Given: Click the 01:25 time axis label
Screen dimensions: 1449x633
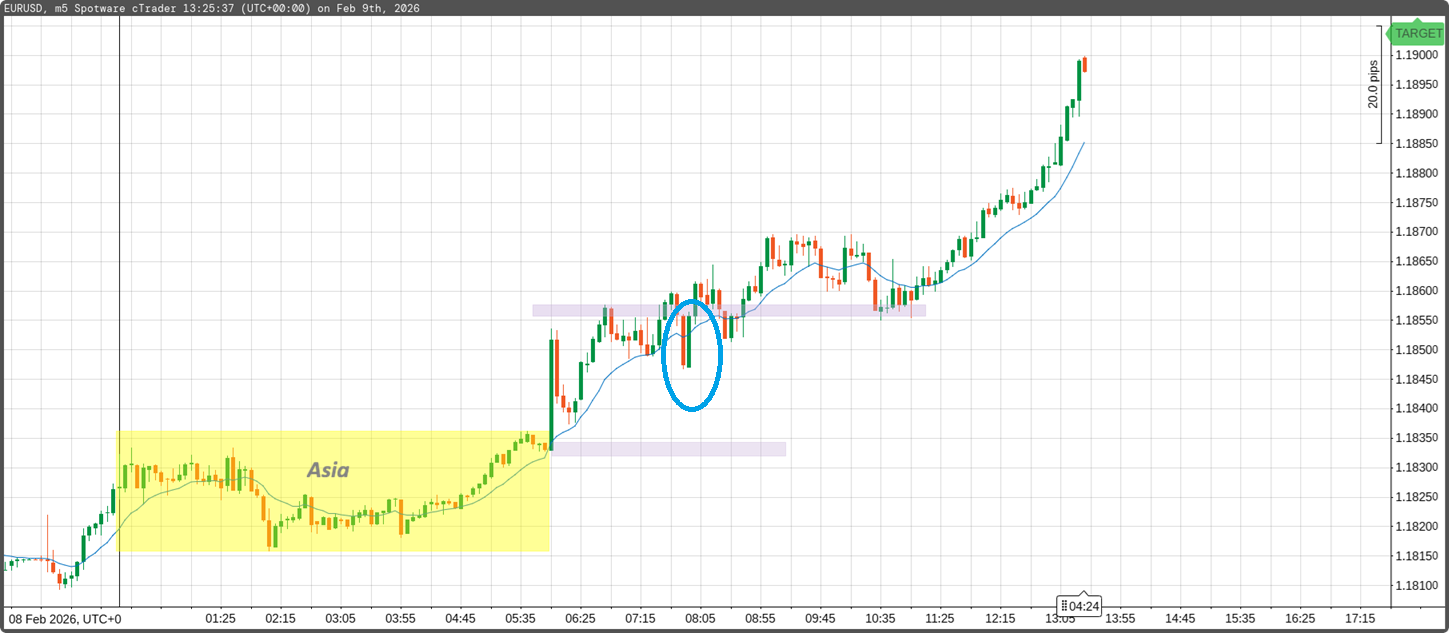Looking at the screenshot, I should [x=220, y=618].
